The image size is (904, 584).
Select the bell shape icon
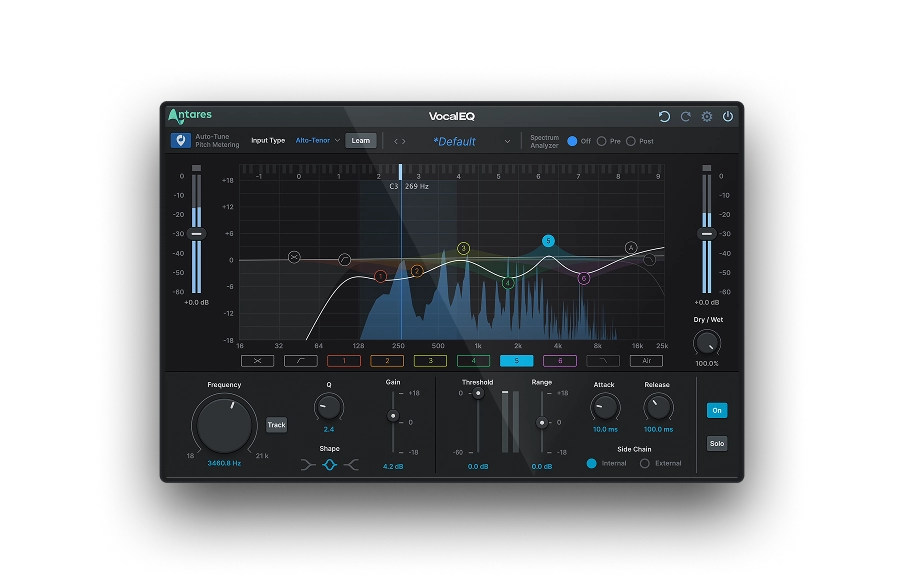pos(329,465)
